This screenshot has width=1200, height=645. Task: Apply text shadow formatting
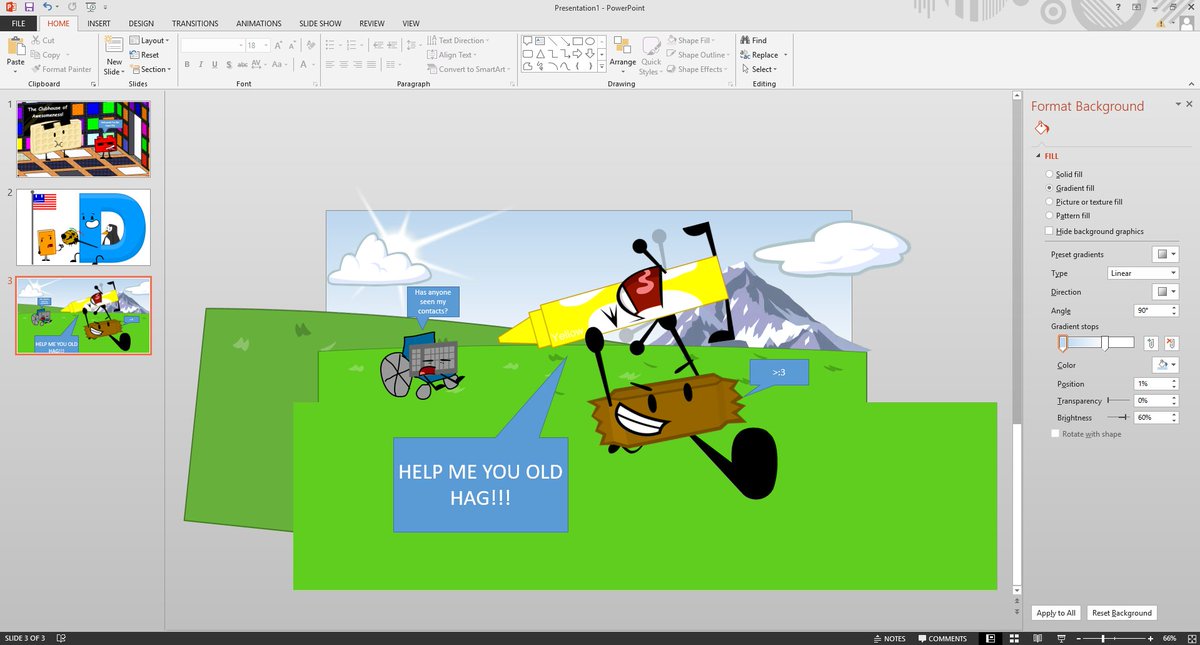pos(229,64)
